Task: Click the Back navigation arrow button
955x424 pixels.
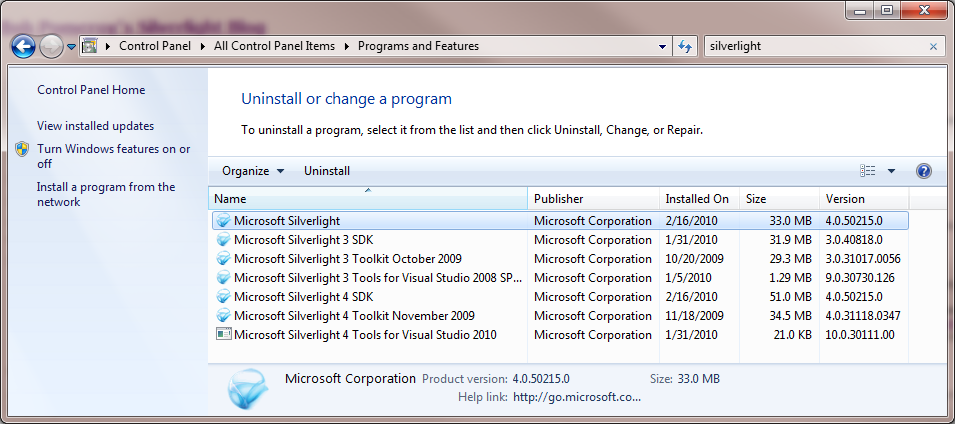Action: pos(23,46)
